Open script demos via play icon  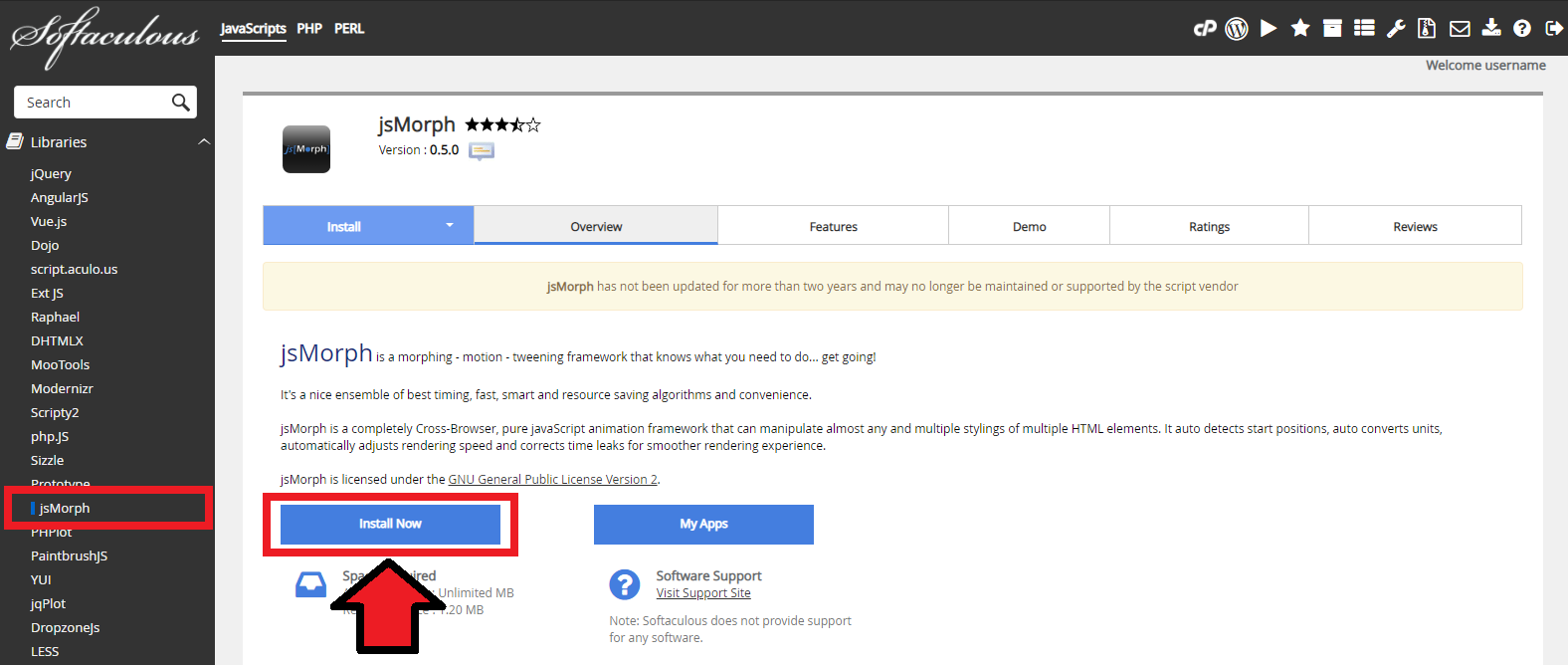point(1269,28)
